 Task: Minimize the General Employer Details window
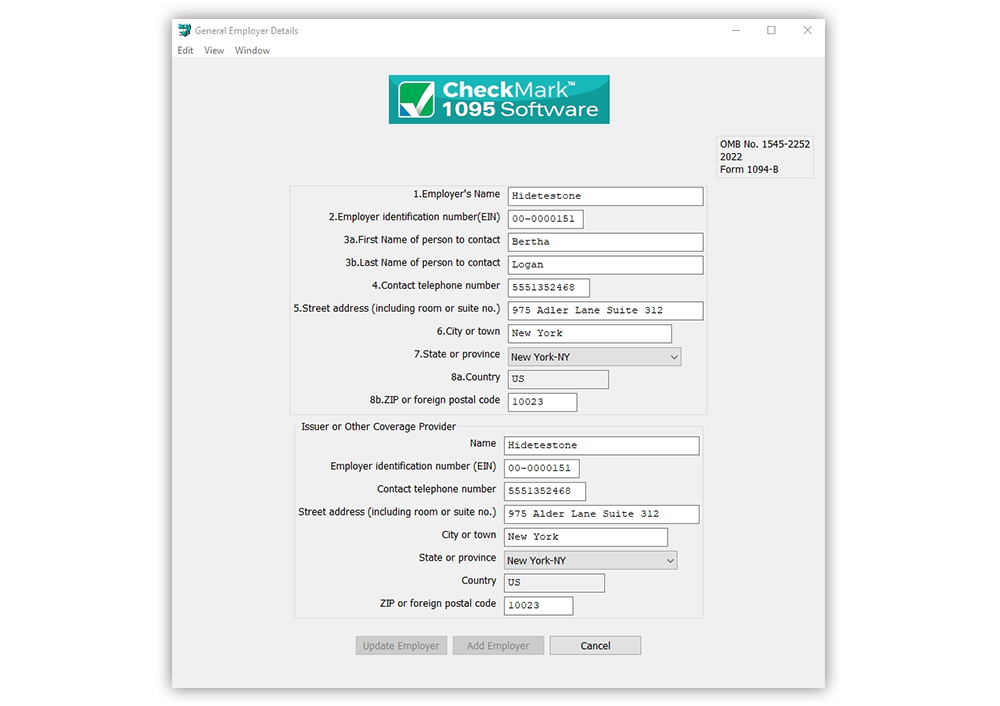(735, 30)
